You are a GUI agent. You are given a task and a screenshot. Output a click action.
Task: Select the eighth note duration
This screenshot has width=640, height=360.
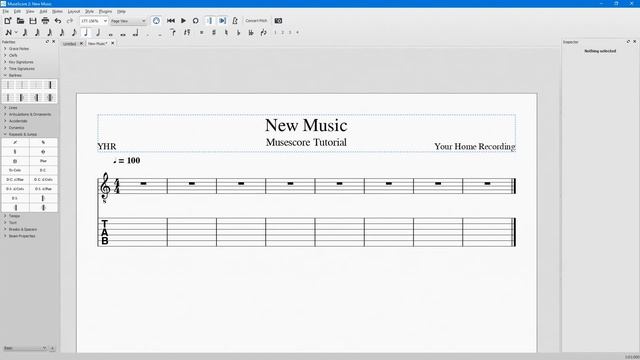(x=74, y=33)
